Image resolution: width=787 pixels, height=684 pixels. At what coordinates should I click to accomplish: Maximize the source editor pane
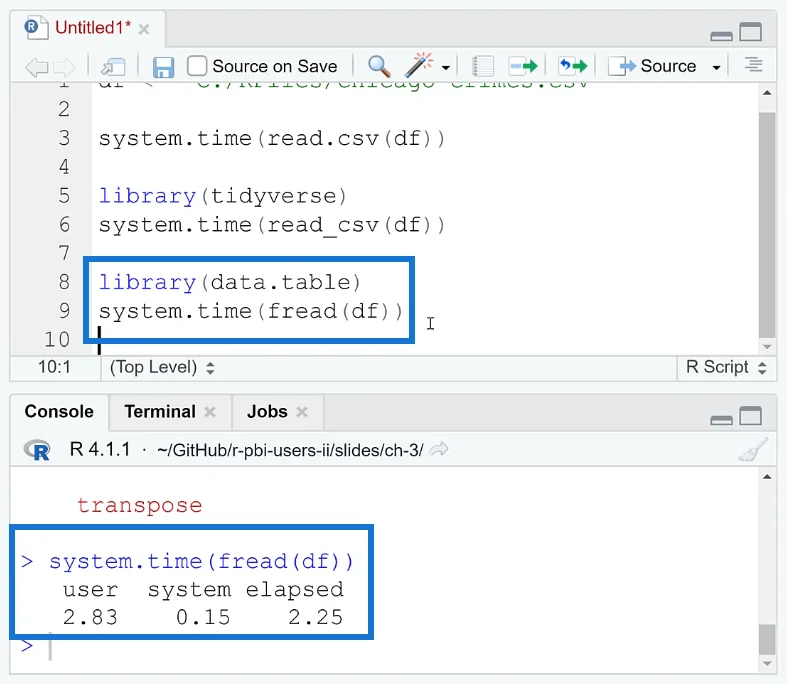click(x=751, y=32)
